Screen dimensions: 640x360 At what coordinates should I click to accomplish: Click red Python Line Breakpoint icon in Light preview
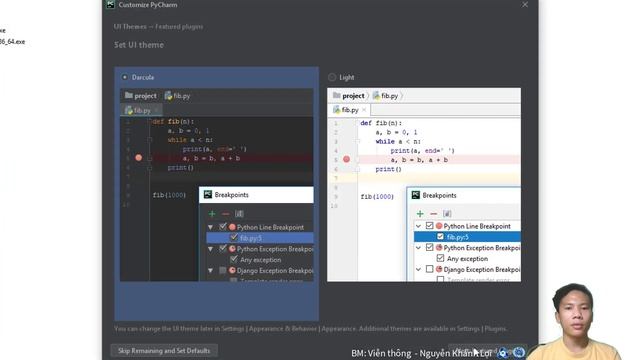pyautogui.click(x=439, y=226)
